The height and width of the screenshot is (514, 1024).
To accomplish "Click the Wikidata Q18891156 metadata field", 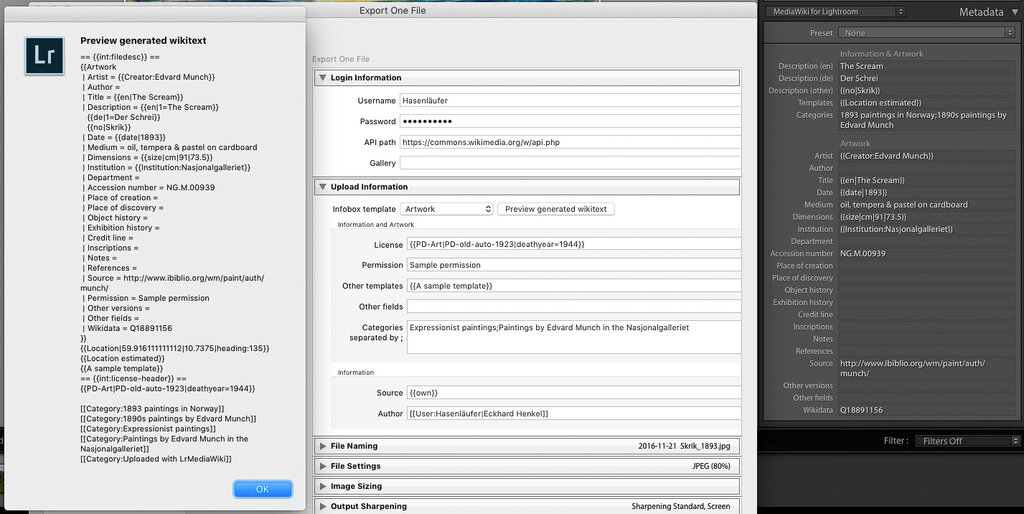I will [x=927, y=410].
